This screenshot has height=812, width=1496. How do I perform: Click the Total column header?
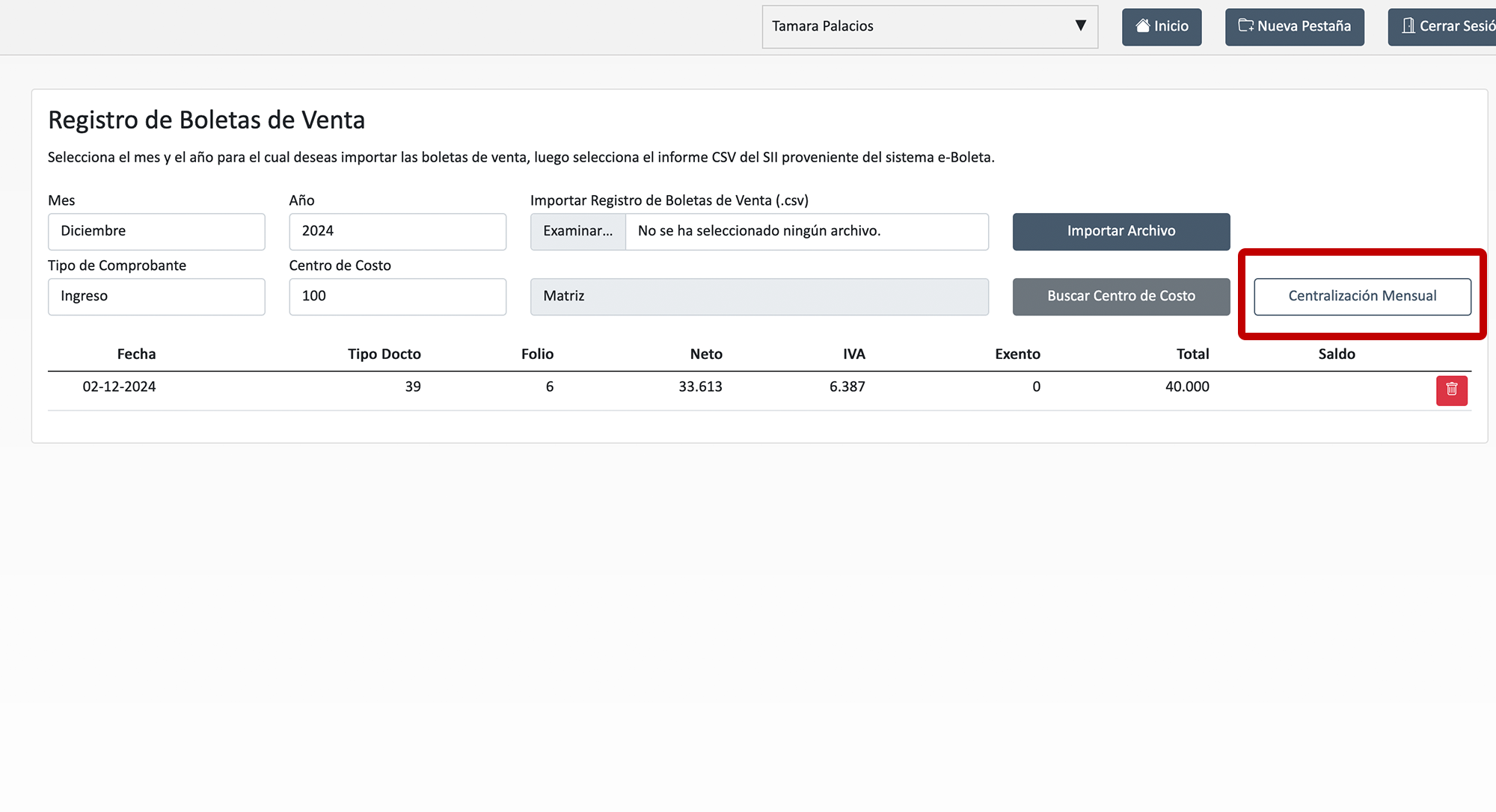tap(1192, 354)
